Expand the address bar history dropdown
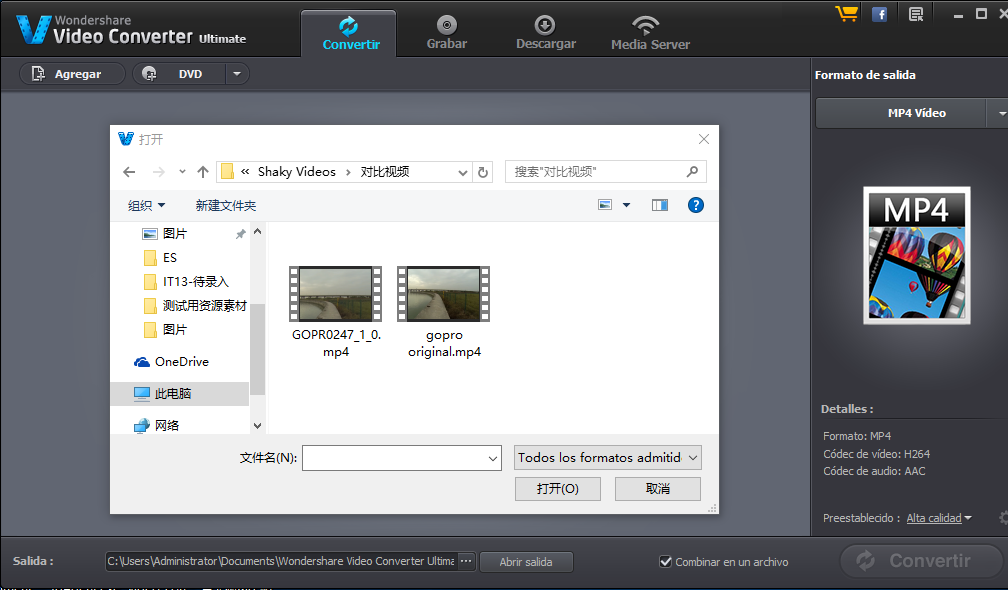The image size is (1008, 590). click(462, 172)
